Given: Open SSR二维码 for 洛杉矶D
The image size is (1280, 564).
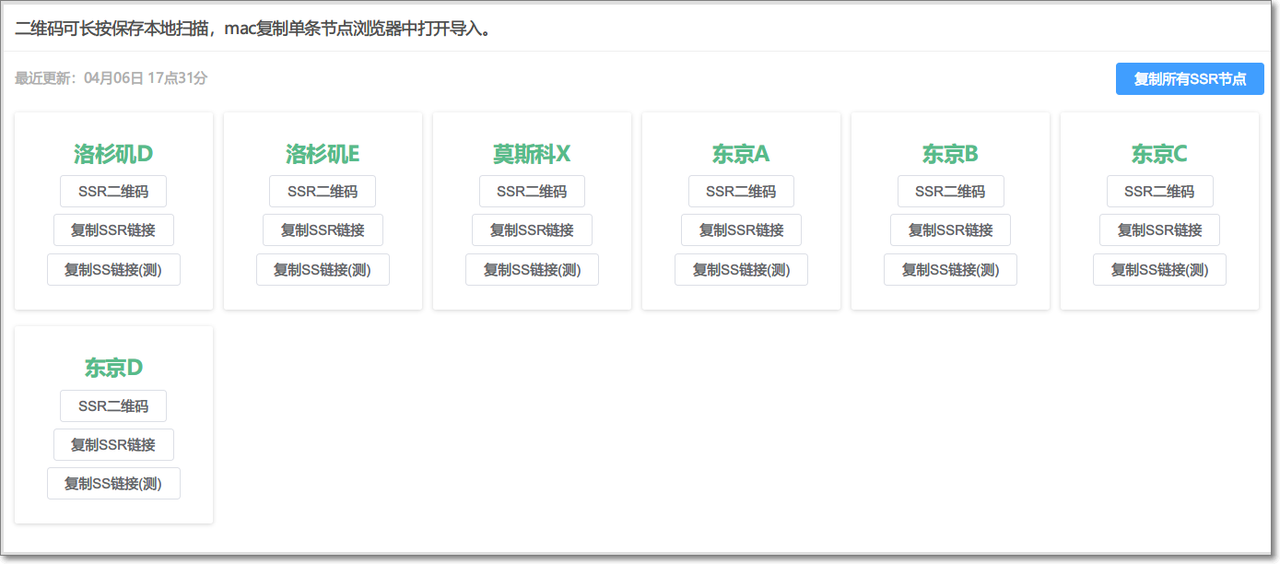Looking at the screenshot, I should (113, 191).
